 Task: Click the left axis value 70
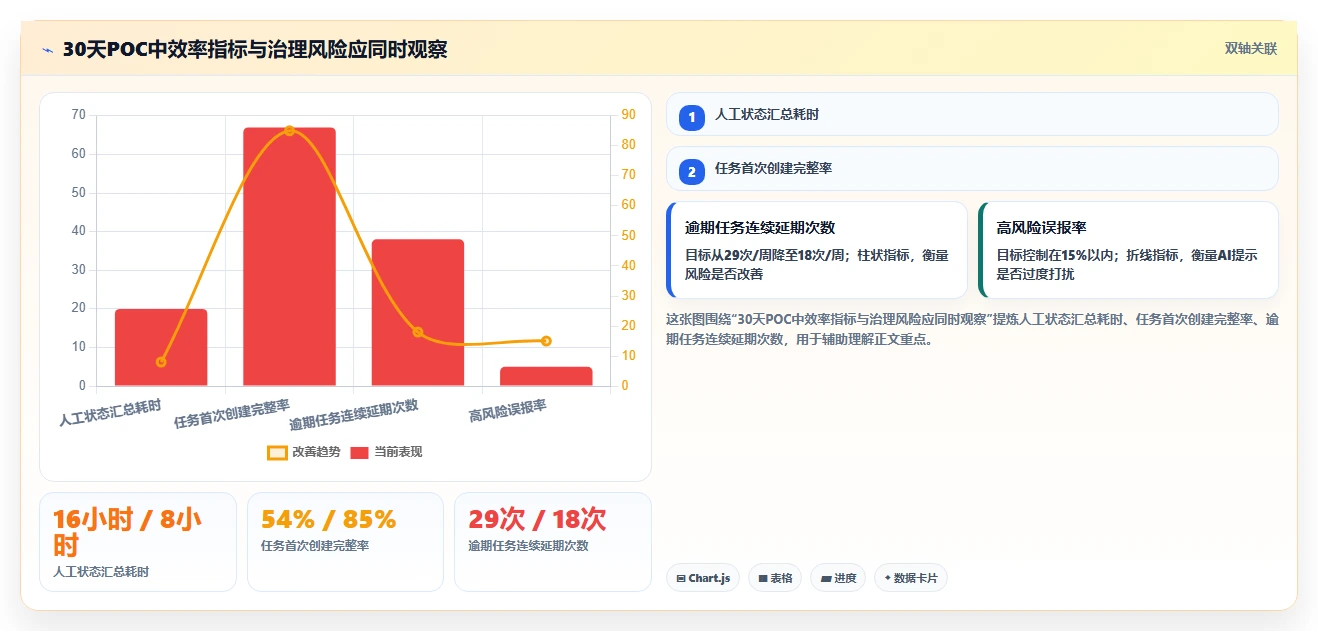click(x=79, y=115)
